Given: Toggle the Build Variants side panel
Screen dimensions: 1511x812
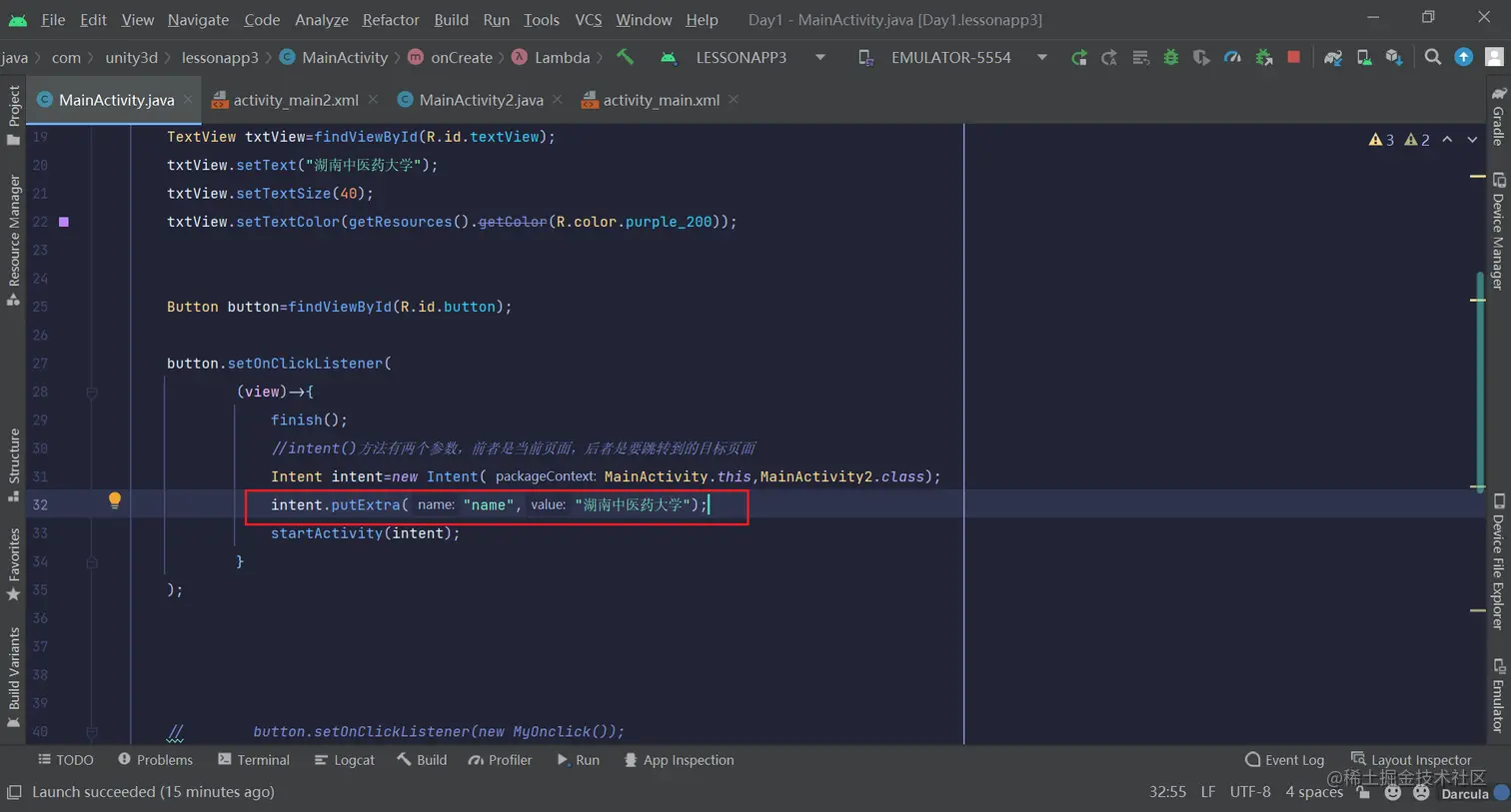Looking at the screenshot, I should pyautogui.click(x=14, y=677).
